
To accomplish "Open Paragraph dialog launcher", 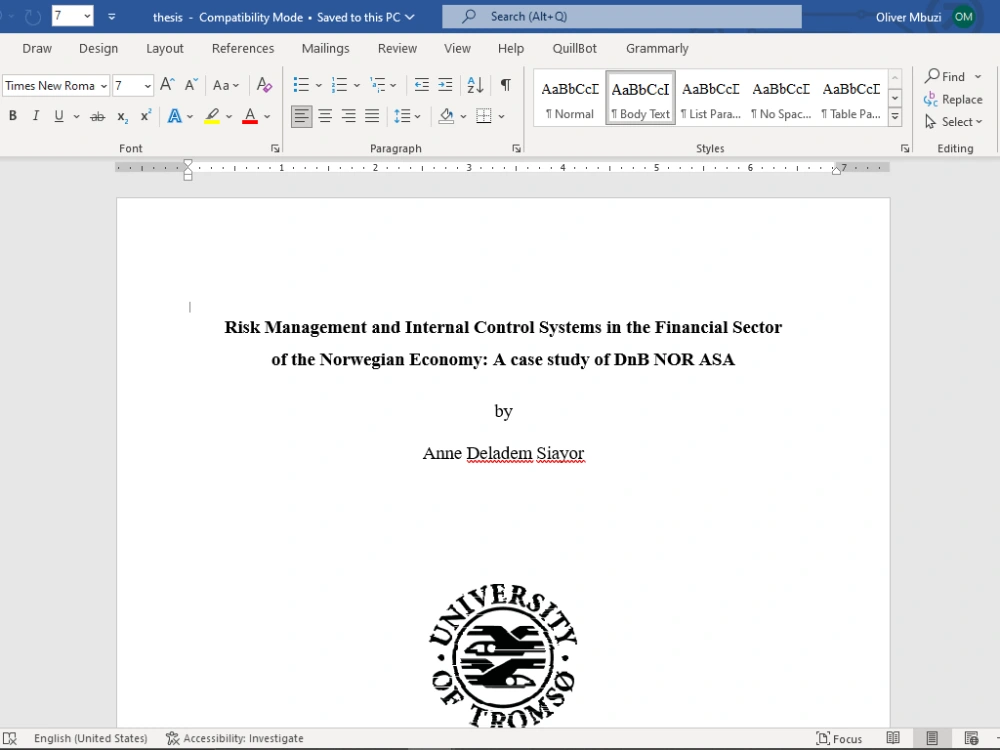I will (x=517, y=149).
